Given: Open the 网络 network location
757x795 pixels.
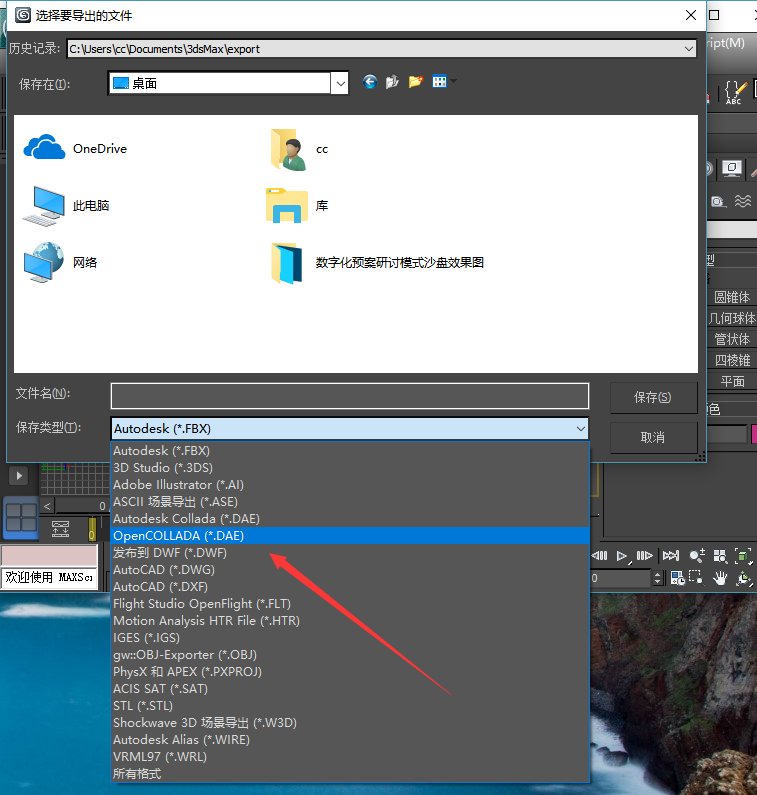Looking at the screenshot, I should click(x=60, y=262).
